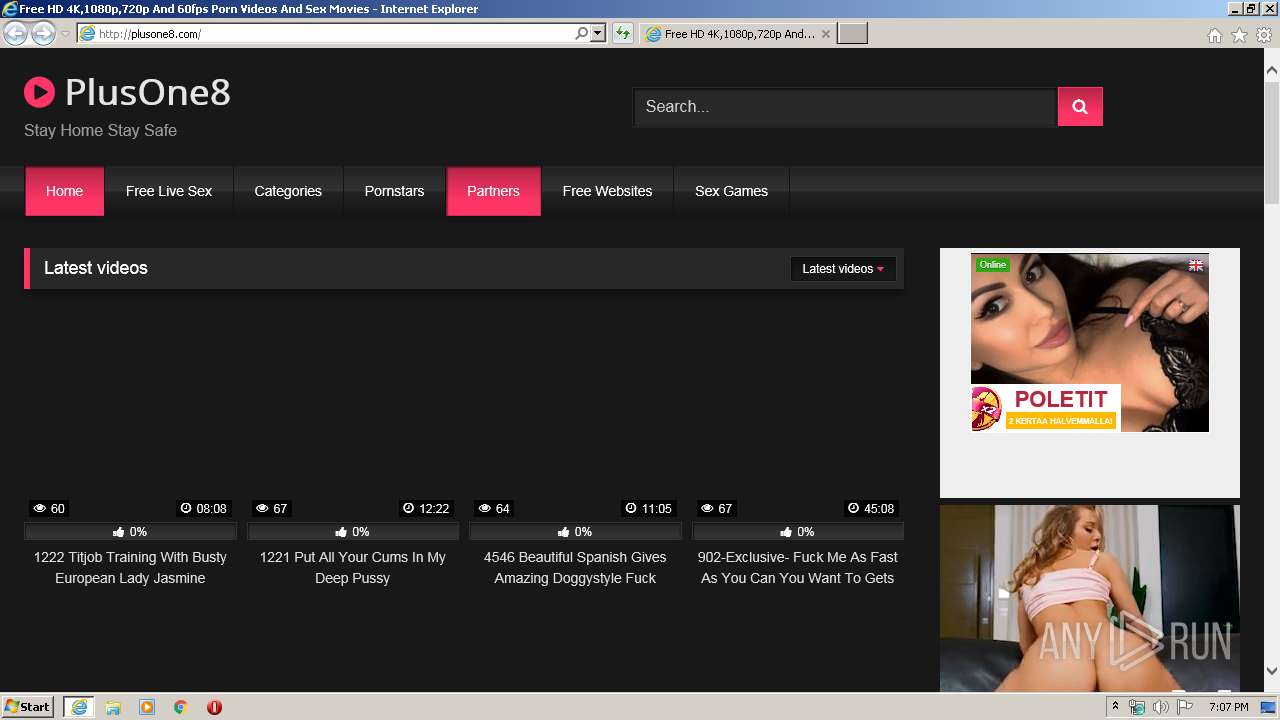
Task: Open the browser Home icon
Action: [x=1214, y=35]
